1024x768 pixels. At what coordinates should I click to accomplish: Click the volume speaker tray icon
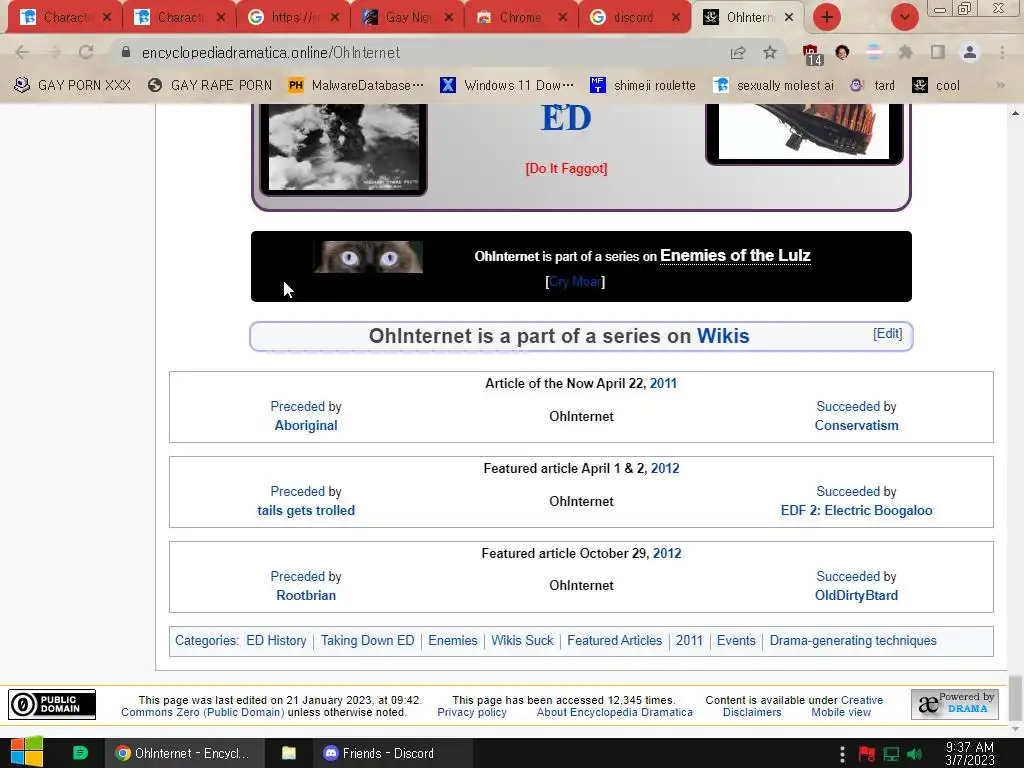pyautogui.click(x=914, y=754)
